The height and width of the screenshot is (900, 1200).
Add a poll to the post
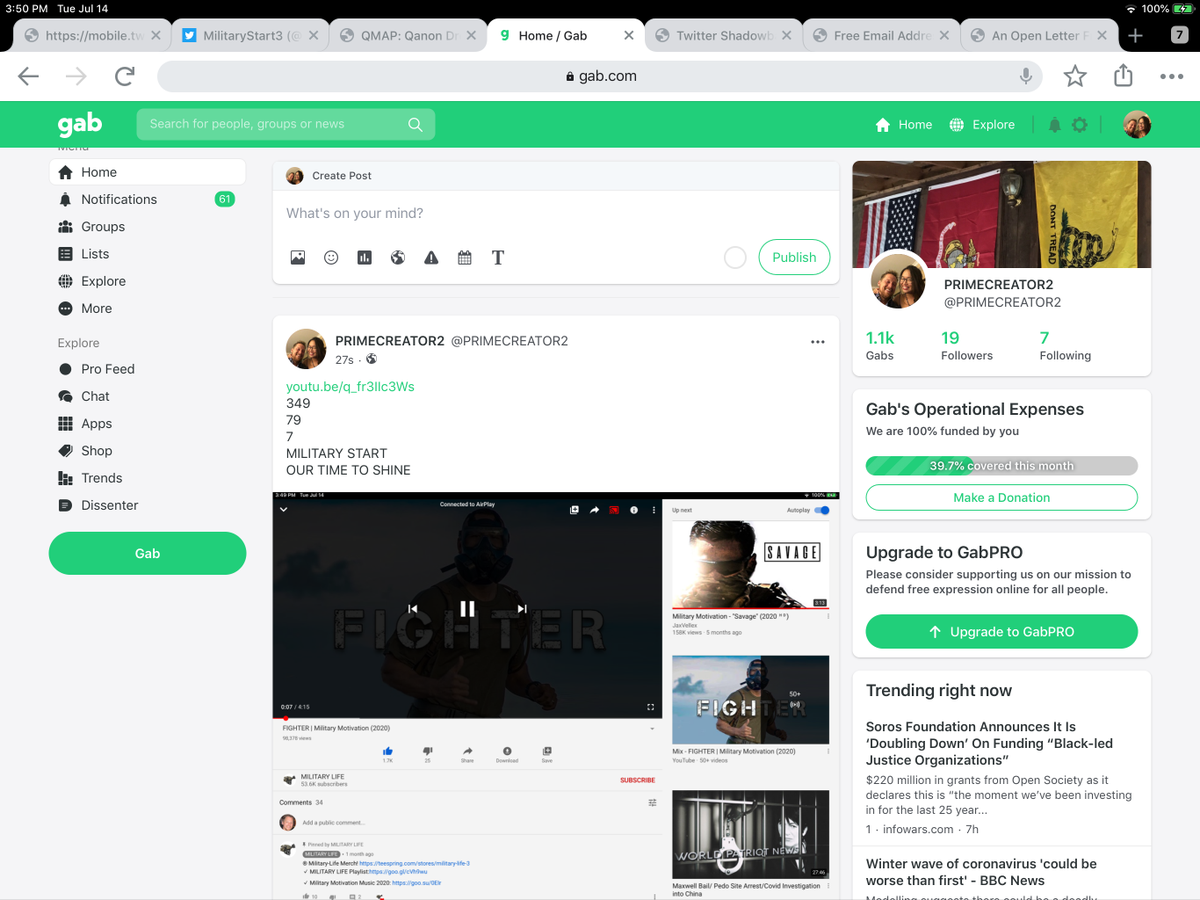point(364,257)
